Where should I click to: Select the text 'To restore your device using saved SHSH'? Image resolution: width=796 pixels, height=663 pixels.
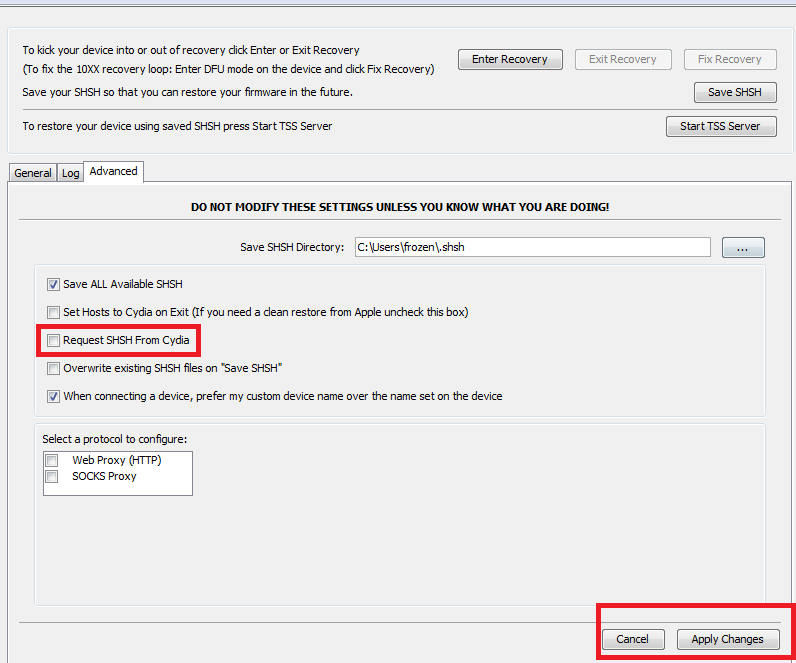121,126
